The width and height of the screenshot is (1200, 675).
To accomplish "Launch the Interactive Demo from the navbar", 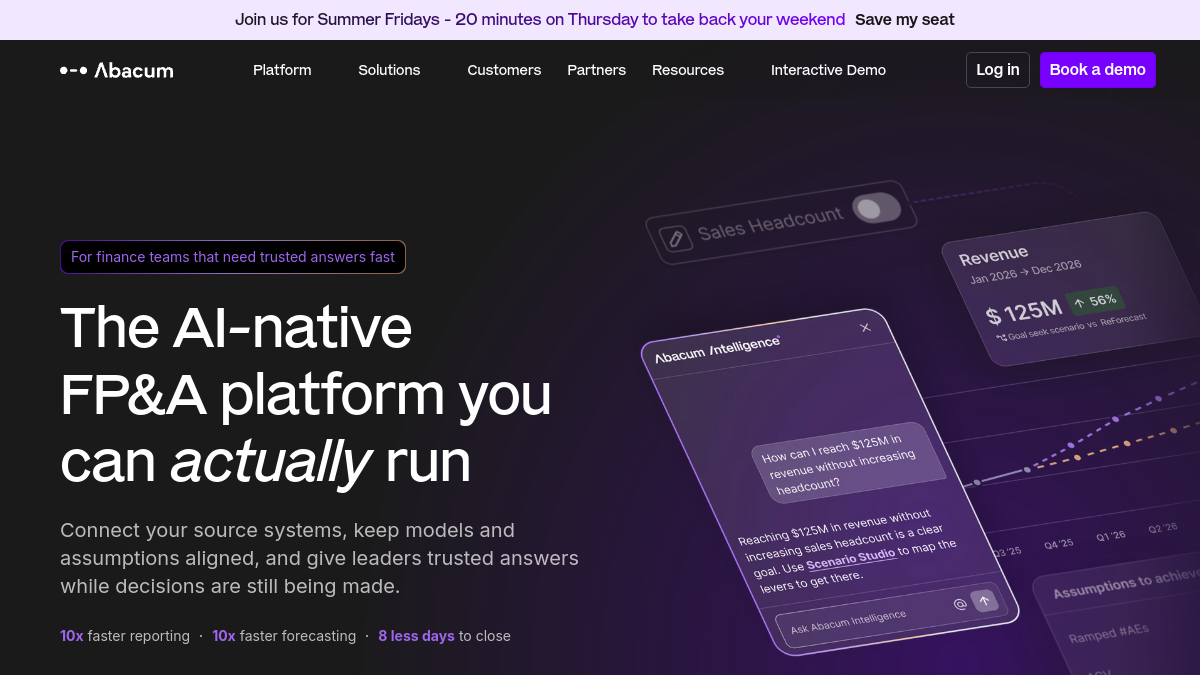I will [828, 70].
